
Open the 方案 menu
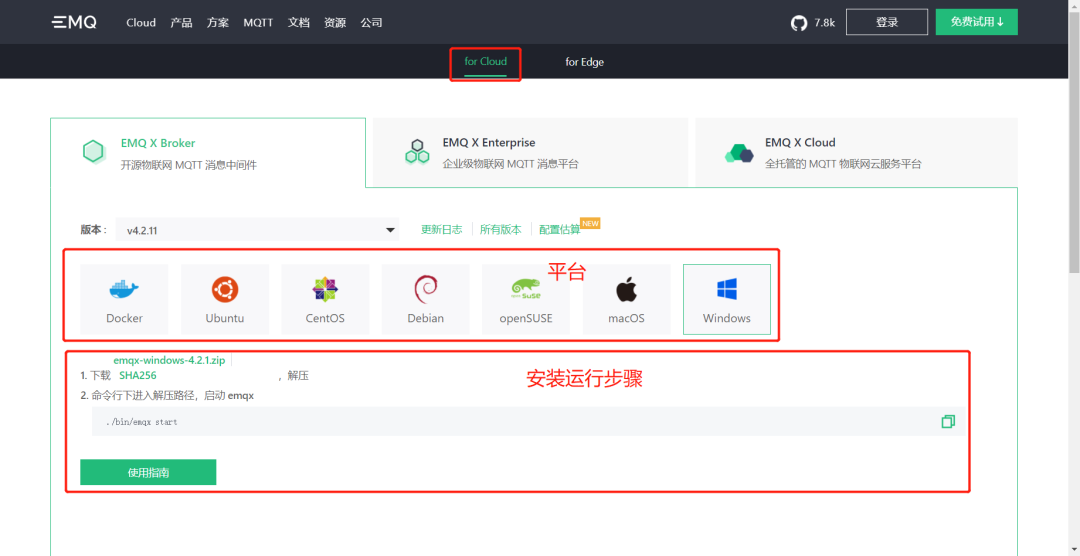coord(218,23)
